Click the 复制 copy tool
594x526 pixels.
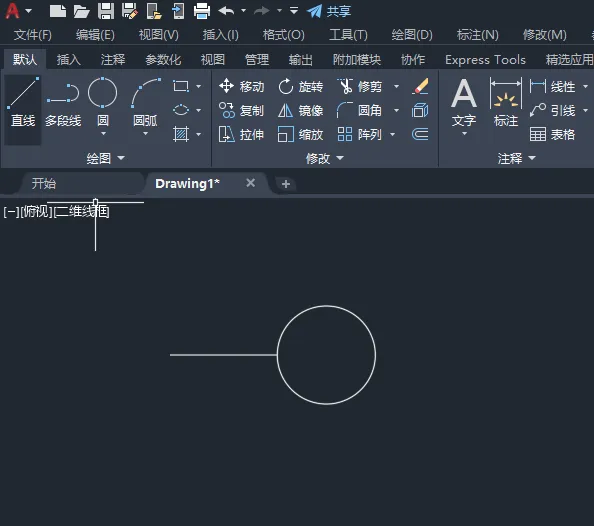(x=241, y=111)
